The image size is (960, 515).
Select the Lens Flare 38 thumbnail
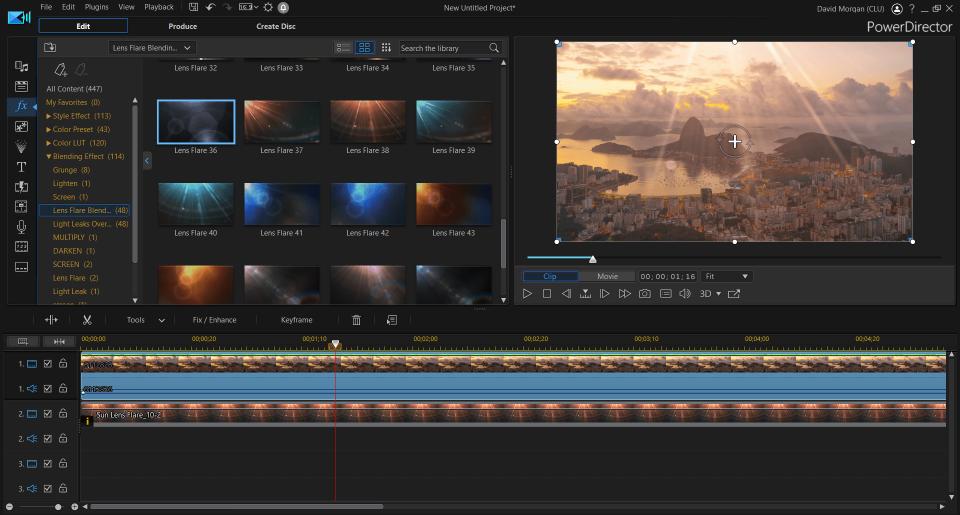pos(367,121)
